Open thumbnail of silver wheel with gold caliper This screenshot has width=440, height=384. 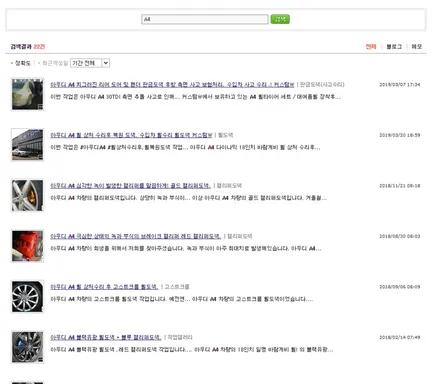[27, 195]
